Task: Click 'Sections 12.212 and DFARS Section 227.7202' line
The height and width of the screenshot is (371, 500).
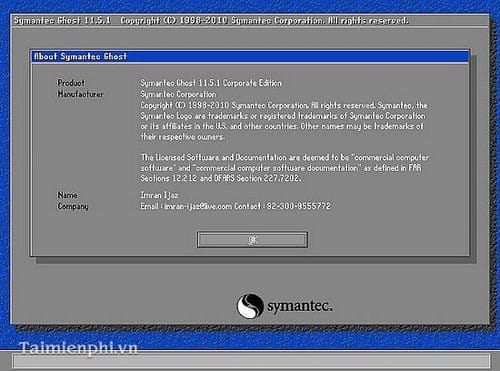Action: [220, 178]
